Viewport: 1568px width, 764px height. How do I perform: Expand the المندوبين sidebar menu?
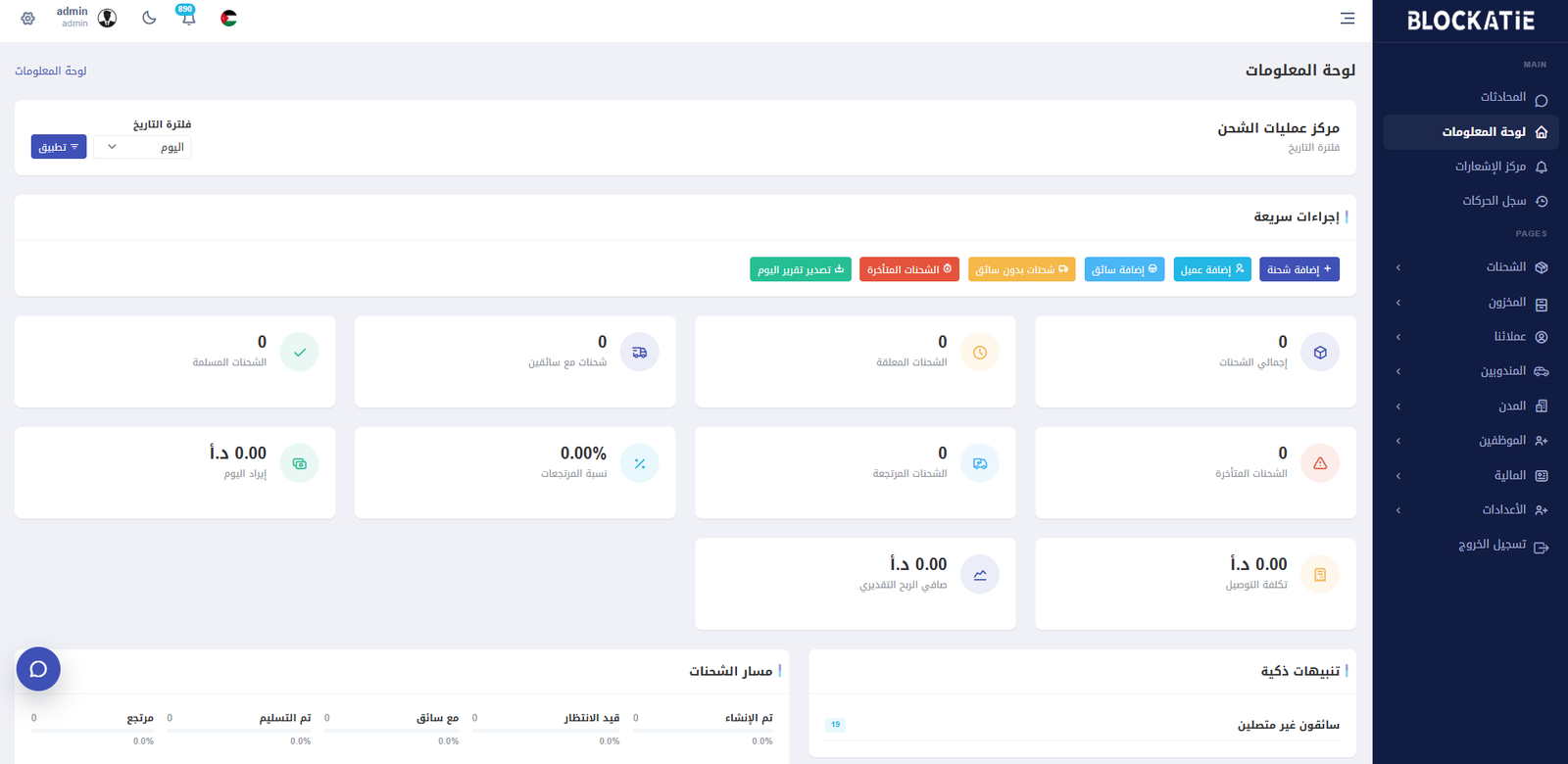[x=1470, y=370]
